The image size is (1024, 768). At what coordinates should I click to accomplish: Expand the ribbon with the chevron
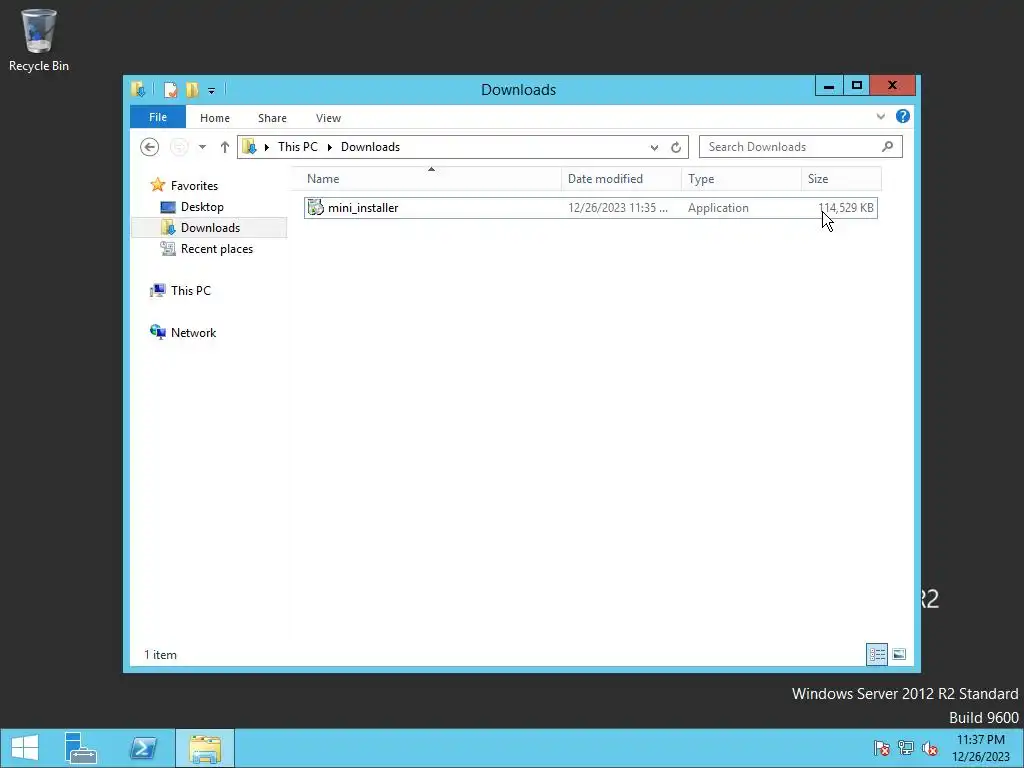(x=880, y=116)
